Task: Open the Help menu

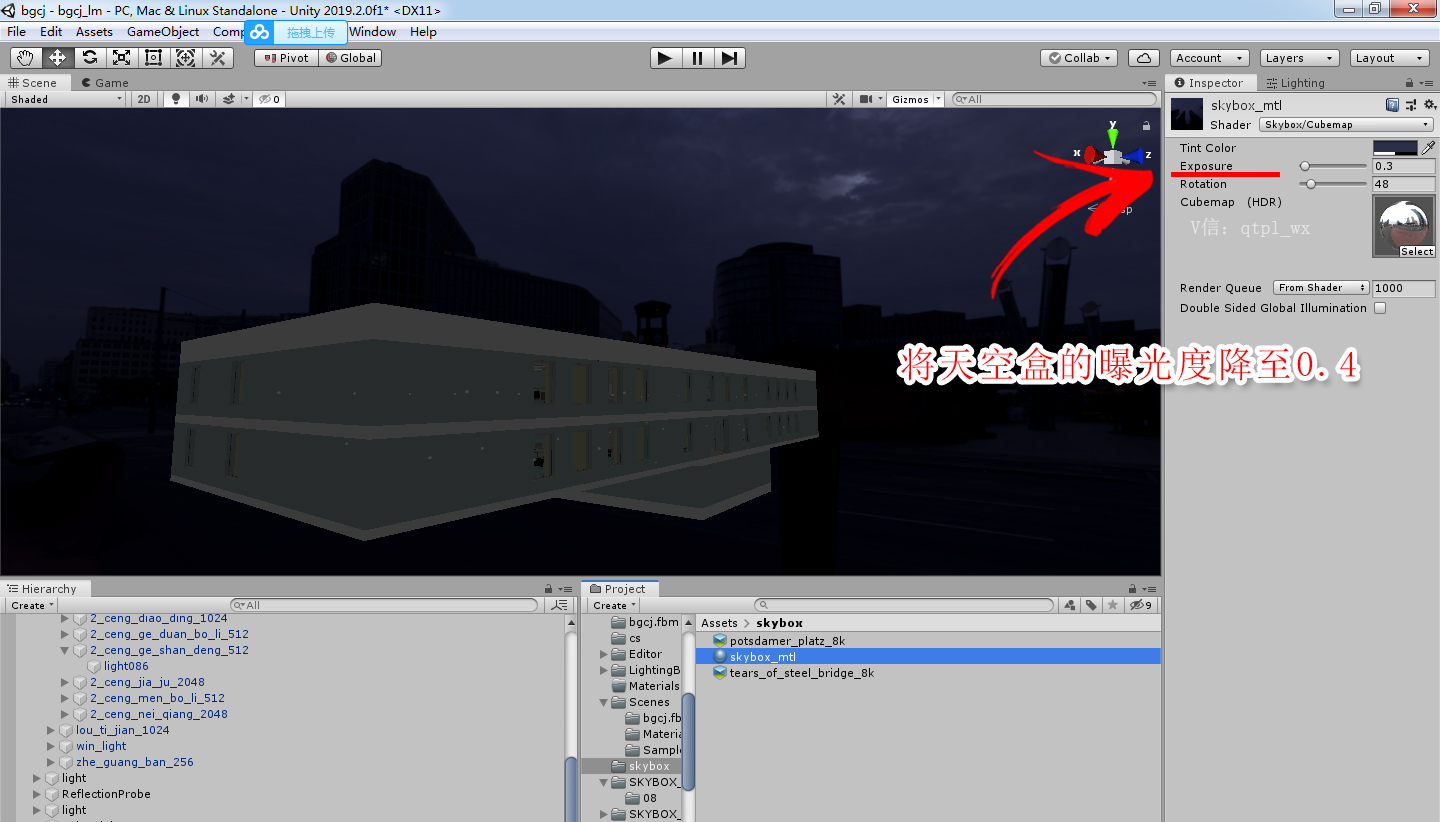Action: tap(423, 32)
